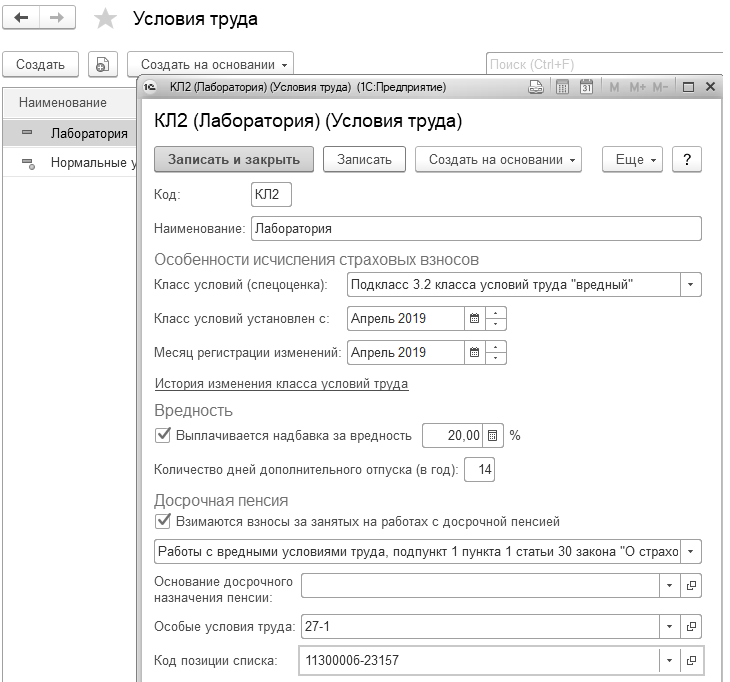Screen dimensions: 730x682
Task: Click the Поиск (Ctrl+F) search box
Action: coord(605,64)
